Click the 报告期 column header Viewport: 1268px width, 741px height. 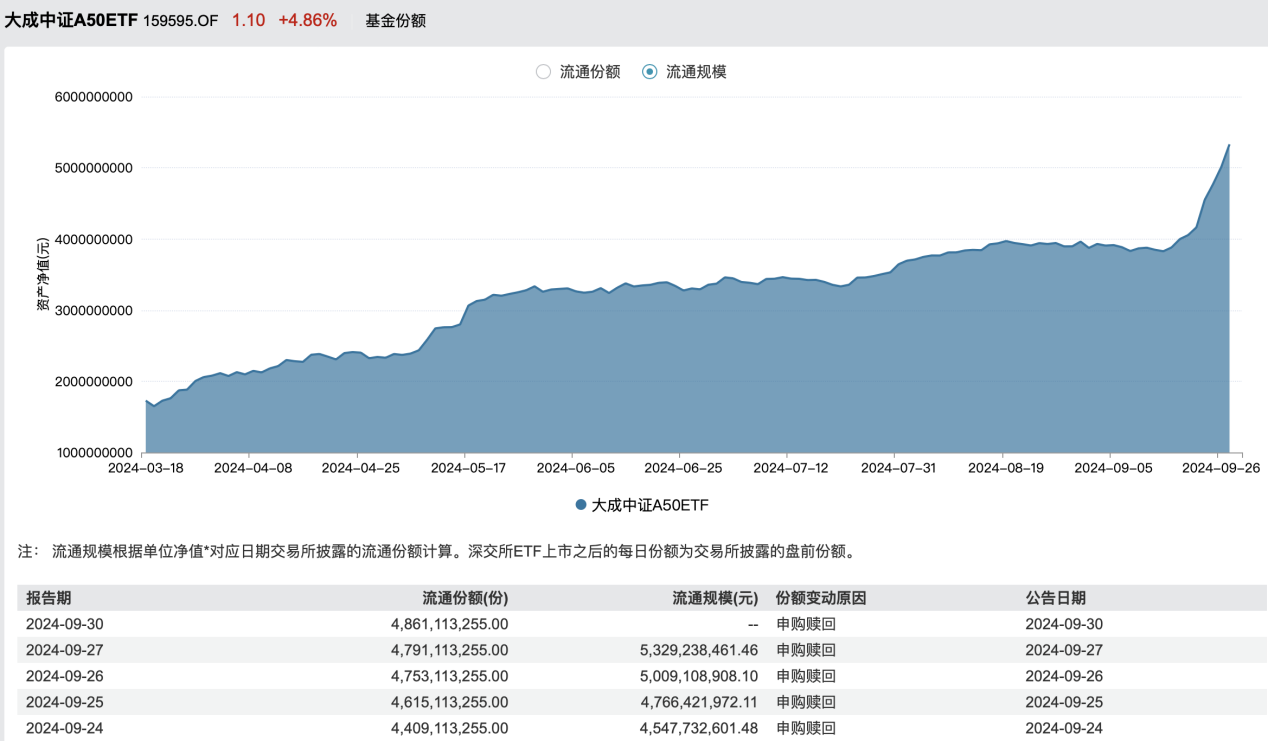tap(48, 598)
